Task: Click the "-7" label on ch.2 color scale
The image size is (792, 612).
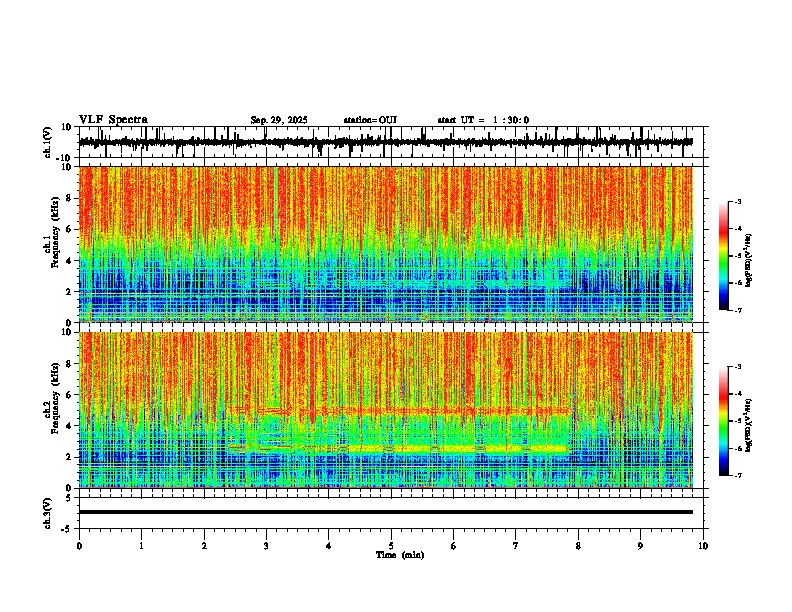Action: click(x=738, y=475)
